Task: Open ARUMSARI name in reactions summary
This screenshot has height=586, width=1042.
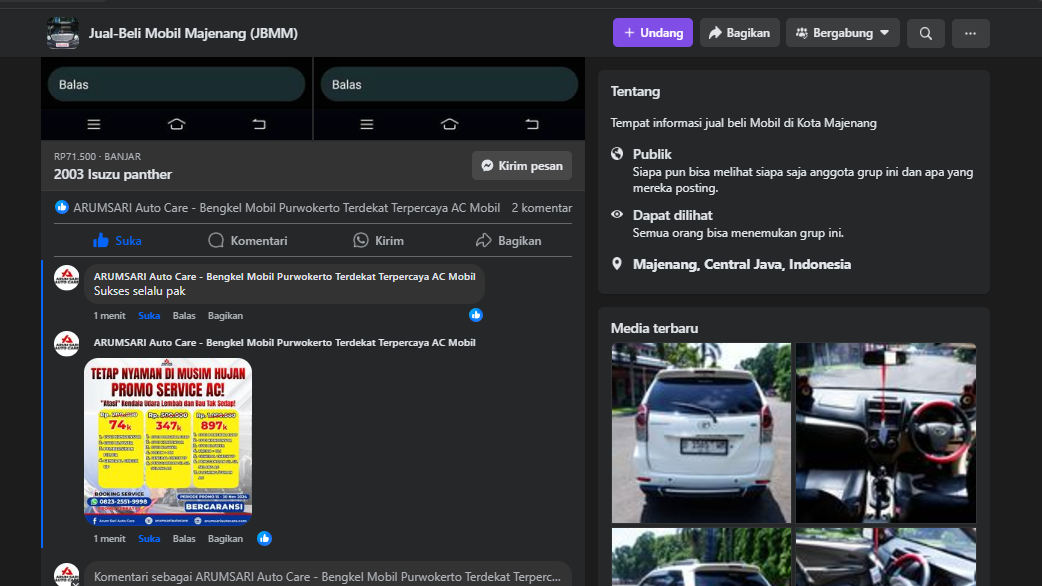Action: [286, 208]
